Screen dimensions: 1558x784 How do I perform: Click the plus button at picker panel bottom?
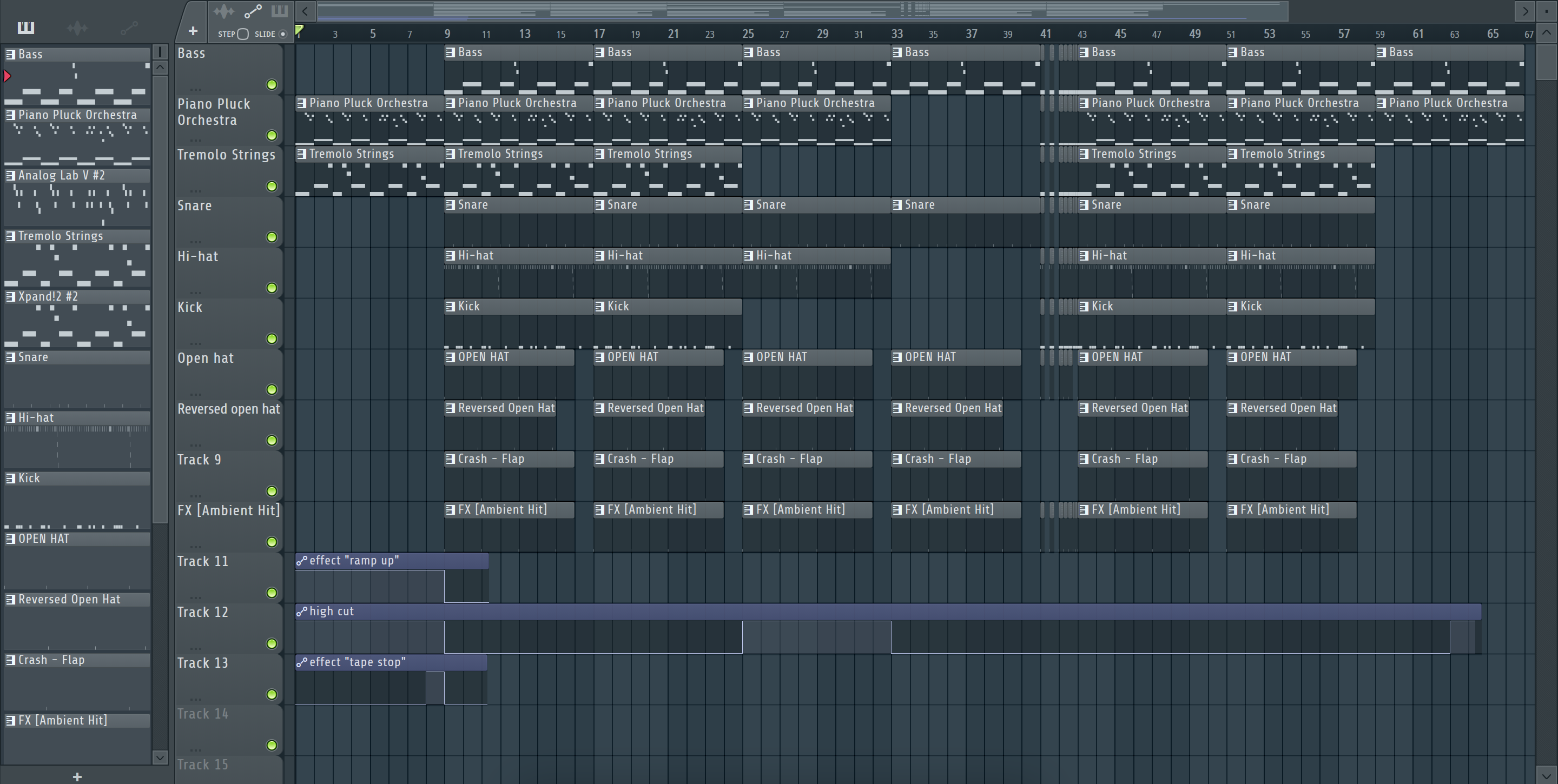pyautogui.click(x=77, y=777)
